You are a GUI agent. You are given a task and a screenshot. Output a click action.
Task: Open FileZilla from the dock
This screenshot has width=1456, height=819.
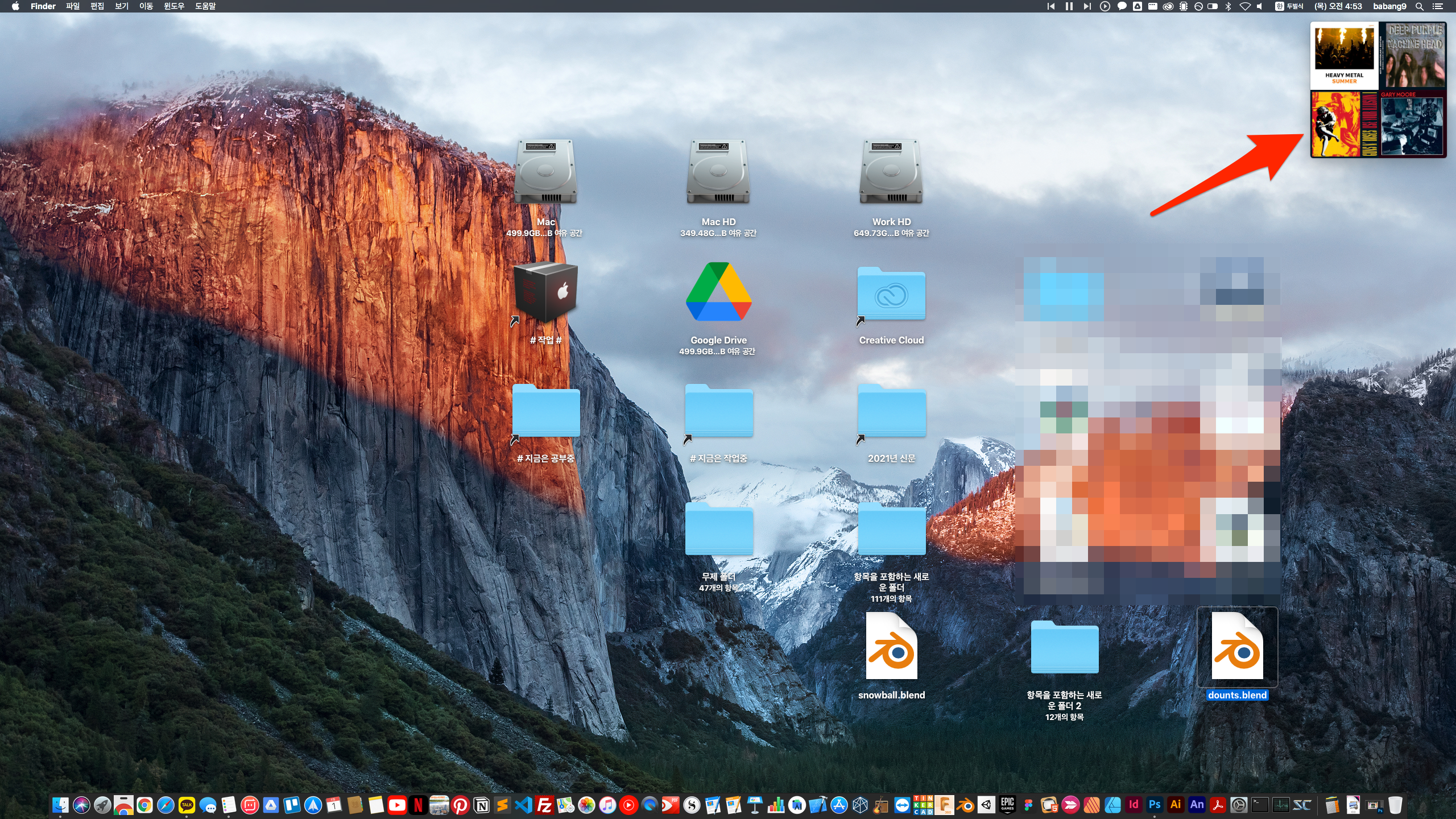coord(544,805)
